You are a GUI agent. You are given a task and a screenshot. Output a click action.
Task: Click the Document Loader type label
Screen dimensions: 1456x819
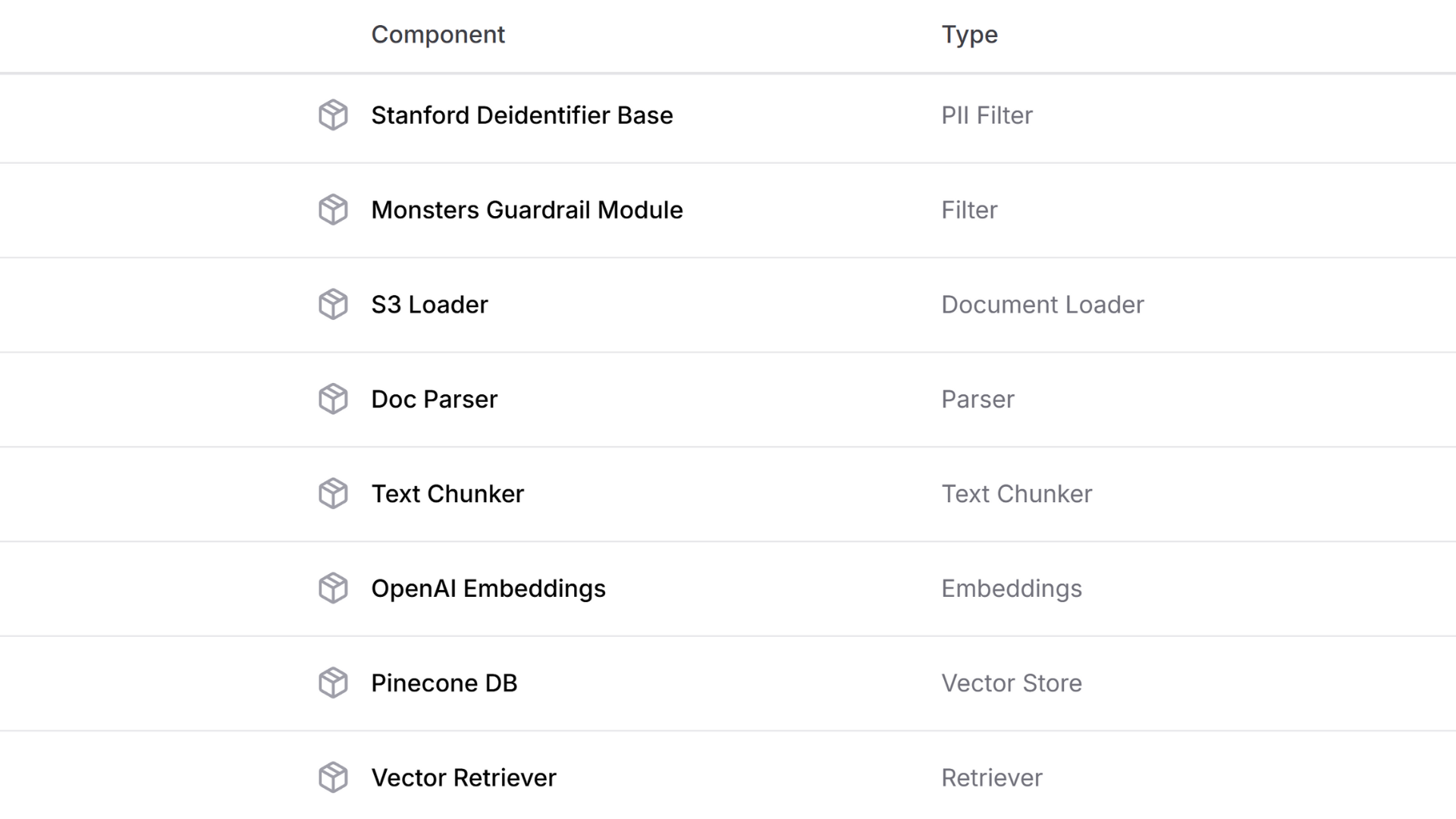[1043, 304]
